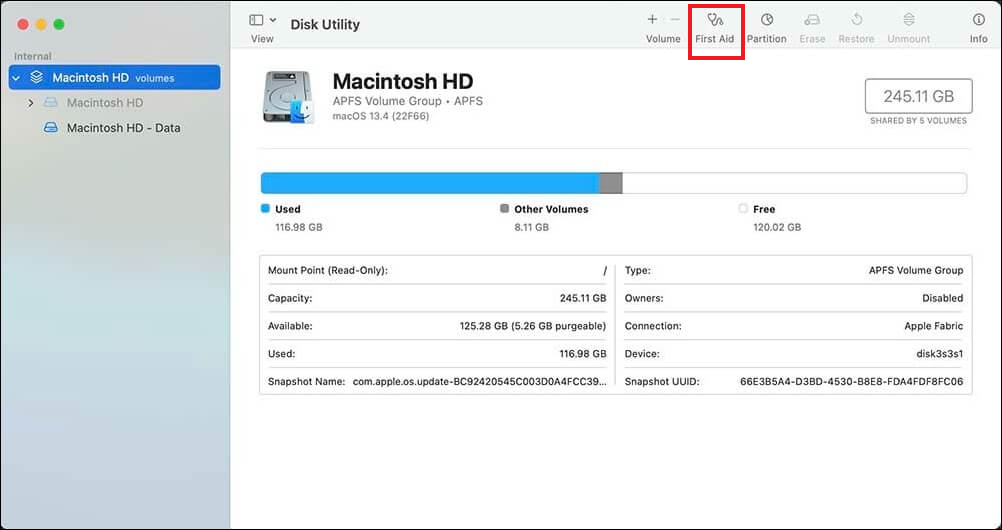Screen dimensions: 1002x530
Task: Run First Aid on the disk
Action: tap(714, 27)
